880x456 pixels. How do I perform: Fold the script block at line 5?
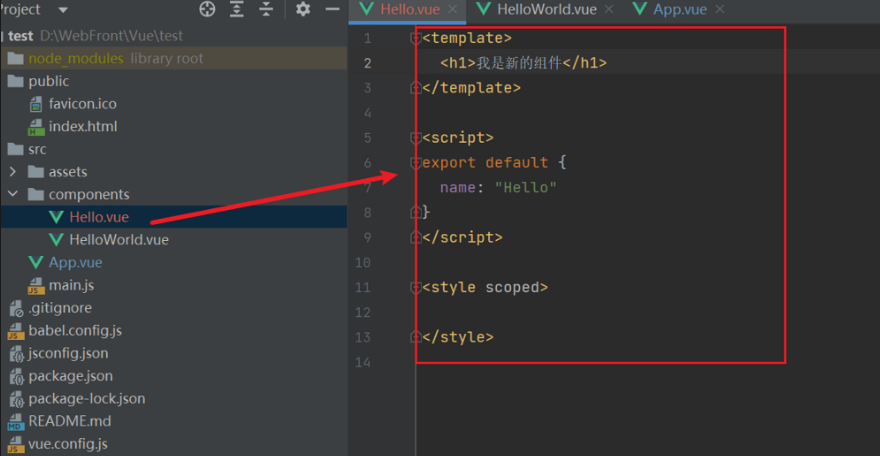click(x=416, y=138)
